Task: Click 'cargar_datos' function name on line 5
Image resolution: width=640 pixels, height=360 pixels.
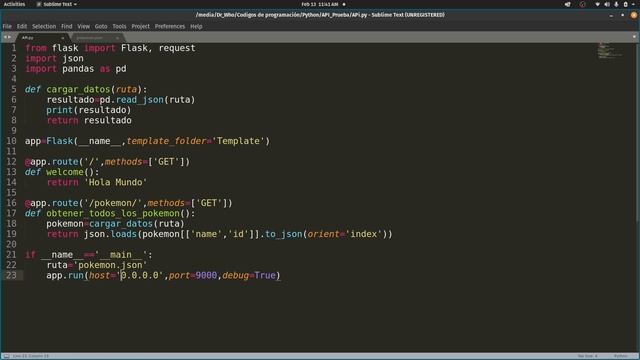Action: tap(78, 89)
